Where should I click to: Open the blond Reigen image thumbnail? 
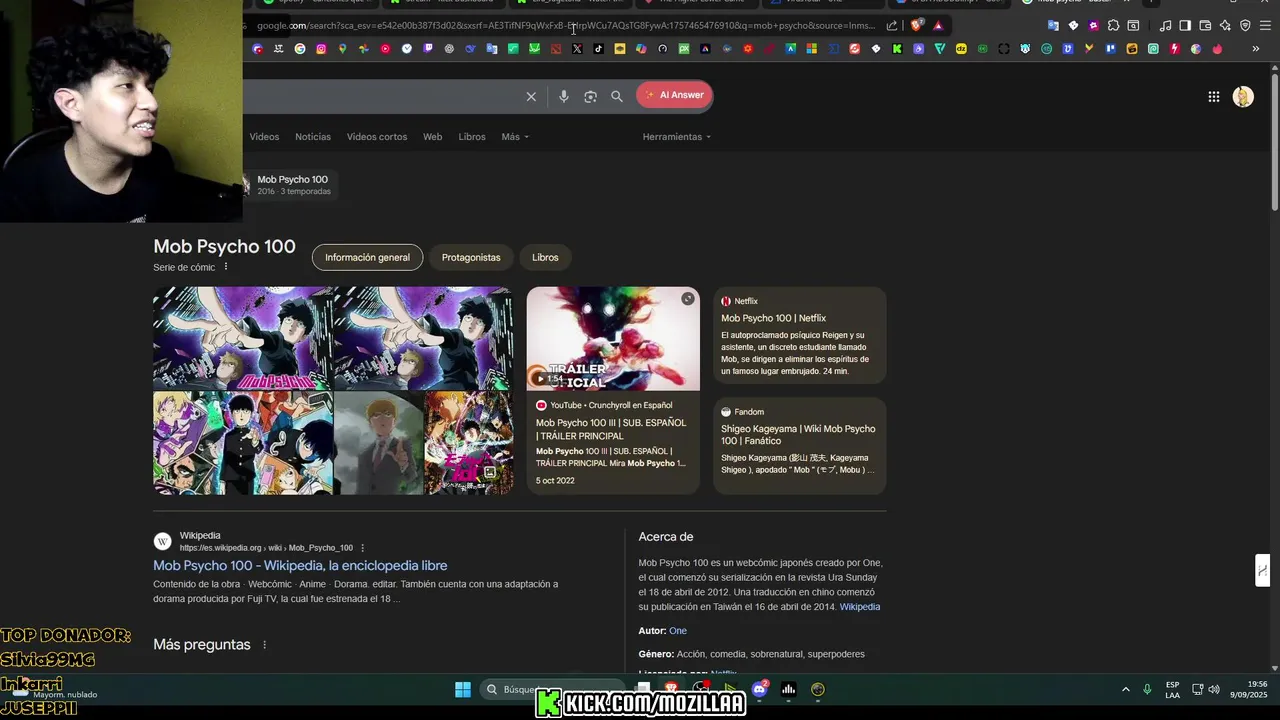[x=379, y=443]
